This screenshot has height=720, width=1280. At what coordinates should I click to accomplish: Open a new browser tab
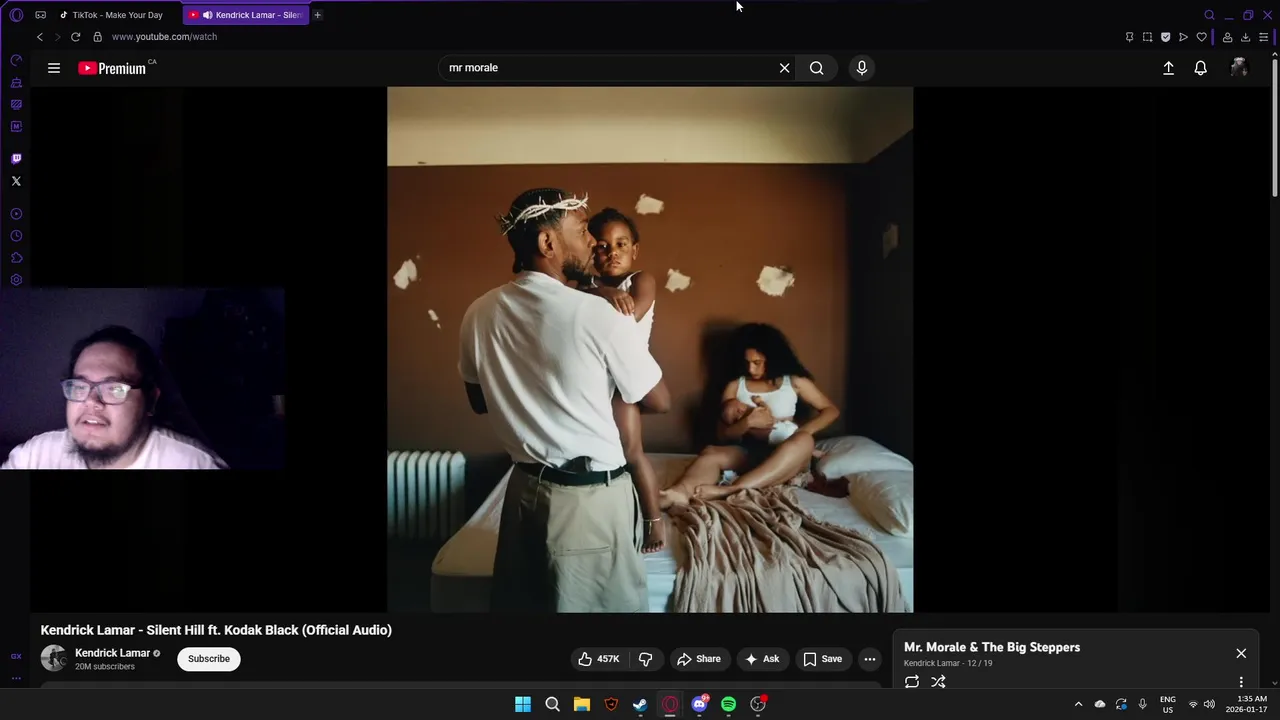point(317,15)
